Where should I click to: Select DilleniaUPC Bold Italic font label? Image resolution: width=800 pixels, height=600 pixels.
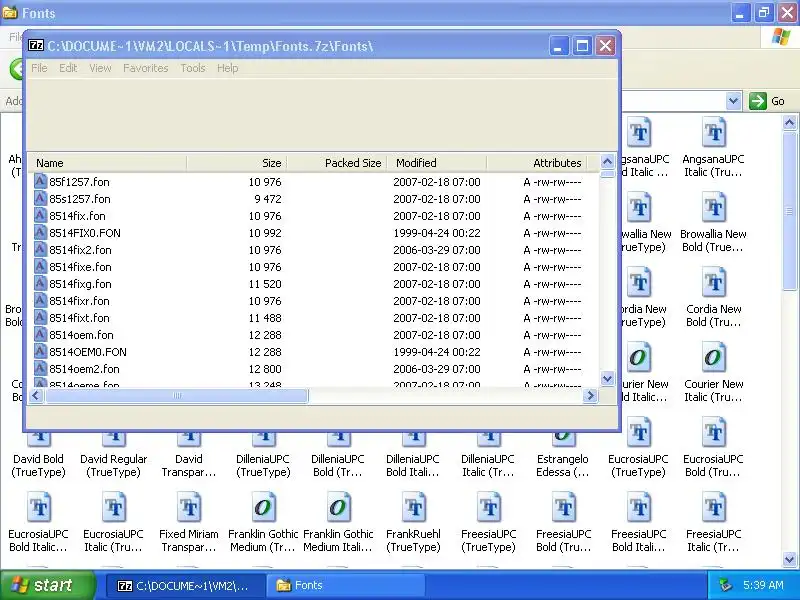[x=412, y=465]
